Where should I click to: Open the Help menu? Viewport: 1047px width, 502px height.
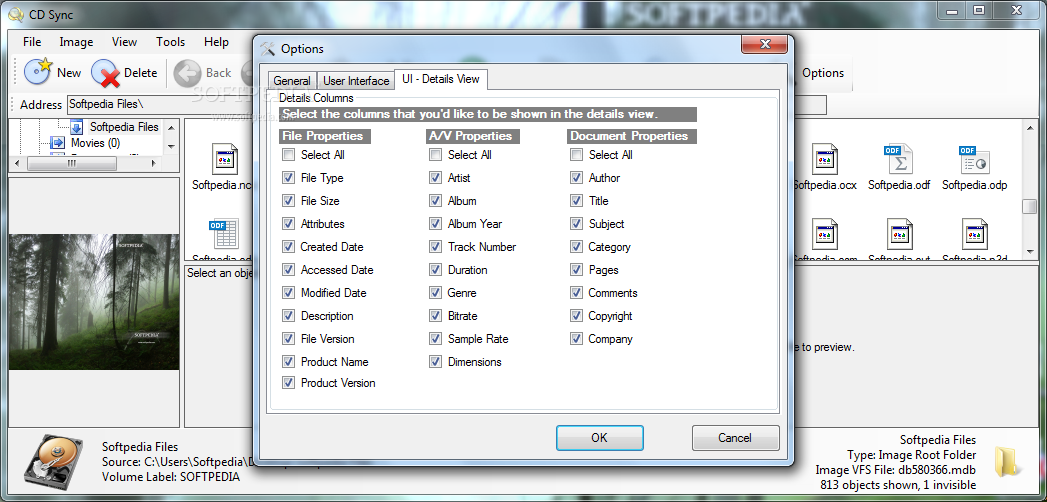[x=216, y=42]
